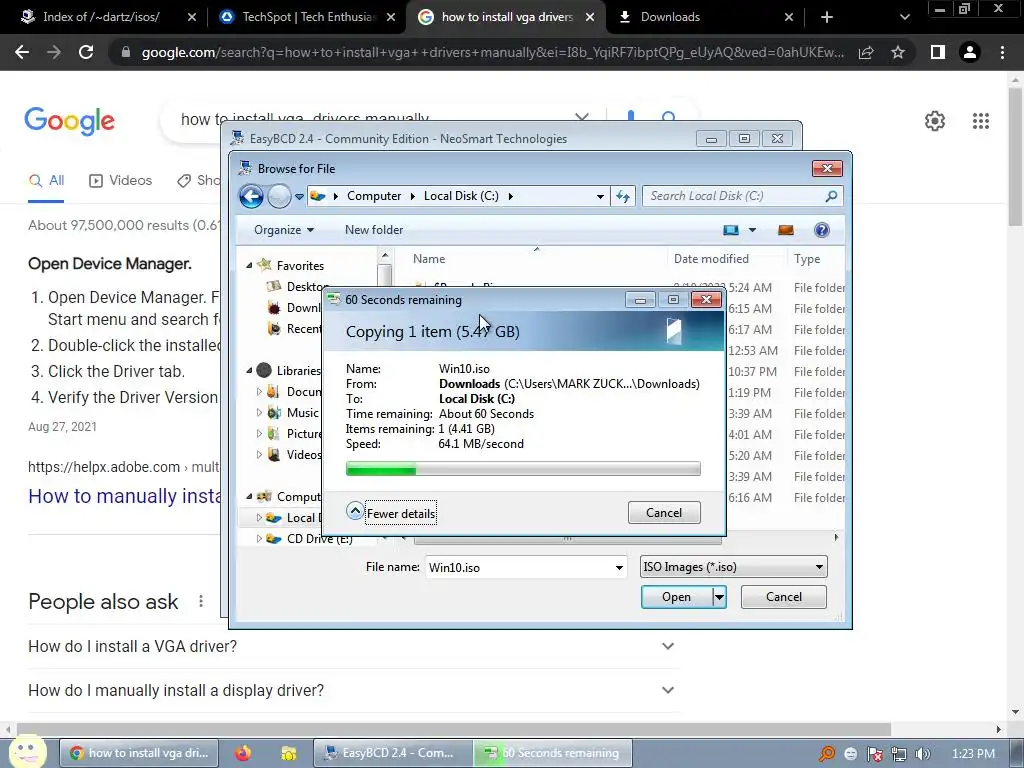Open the Chrome three-dot menu
This screenshot has width=1024, height=768.
1002,52
